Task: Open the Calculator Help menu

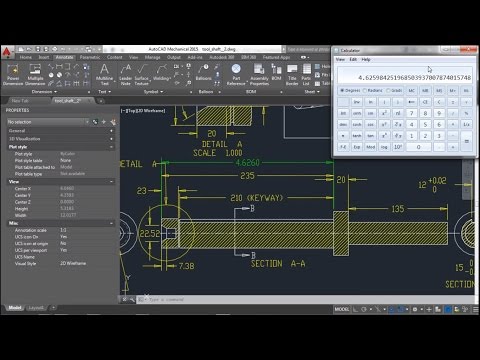Action: click(366, 59)
